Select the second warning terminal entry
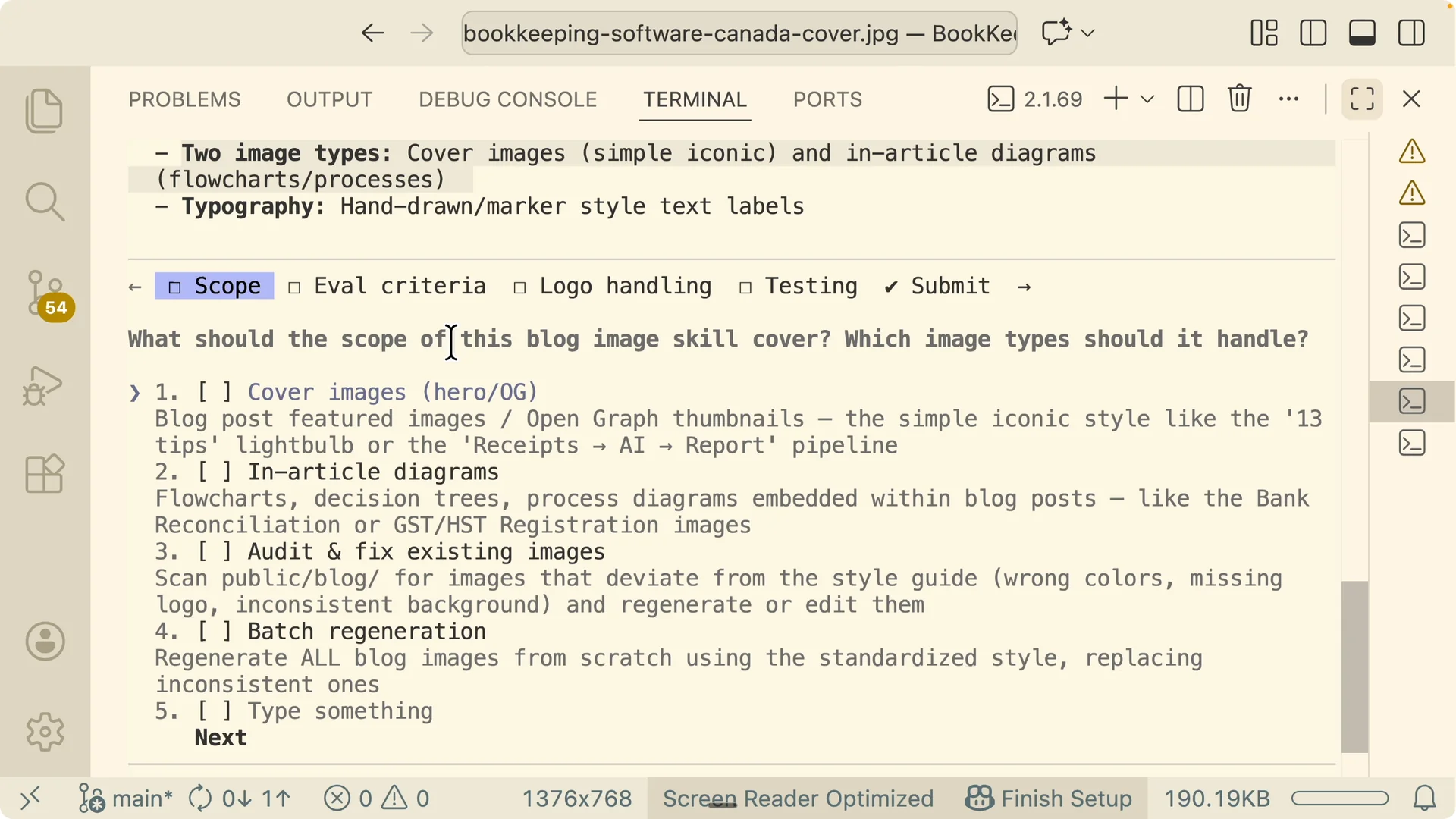Viewport: 1456px width, 819px height. tap(1412, 193)
